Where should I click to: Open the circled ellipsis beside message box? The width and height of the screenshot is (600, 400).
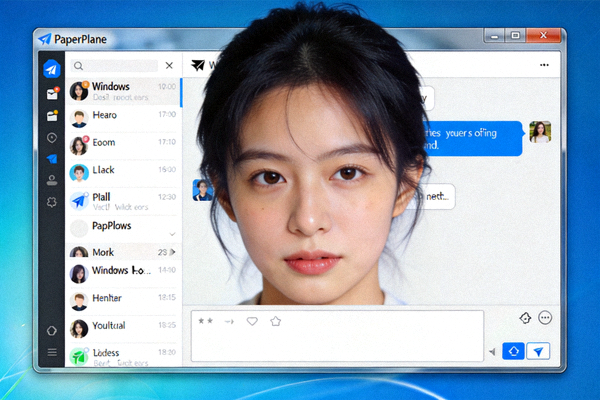[x=545, y=318]
